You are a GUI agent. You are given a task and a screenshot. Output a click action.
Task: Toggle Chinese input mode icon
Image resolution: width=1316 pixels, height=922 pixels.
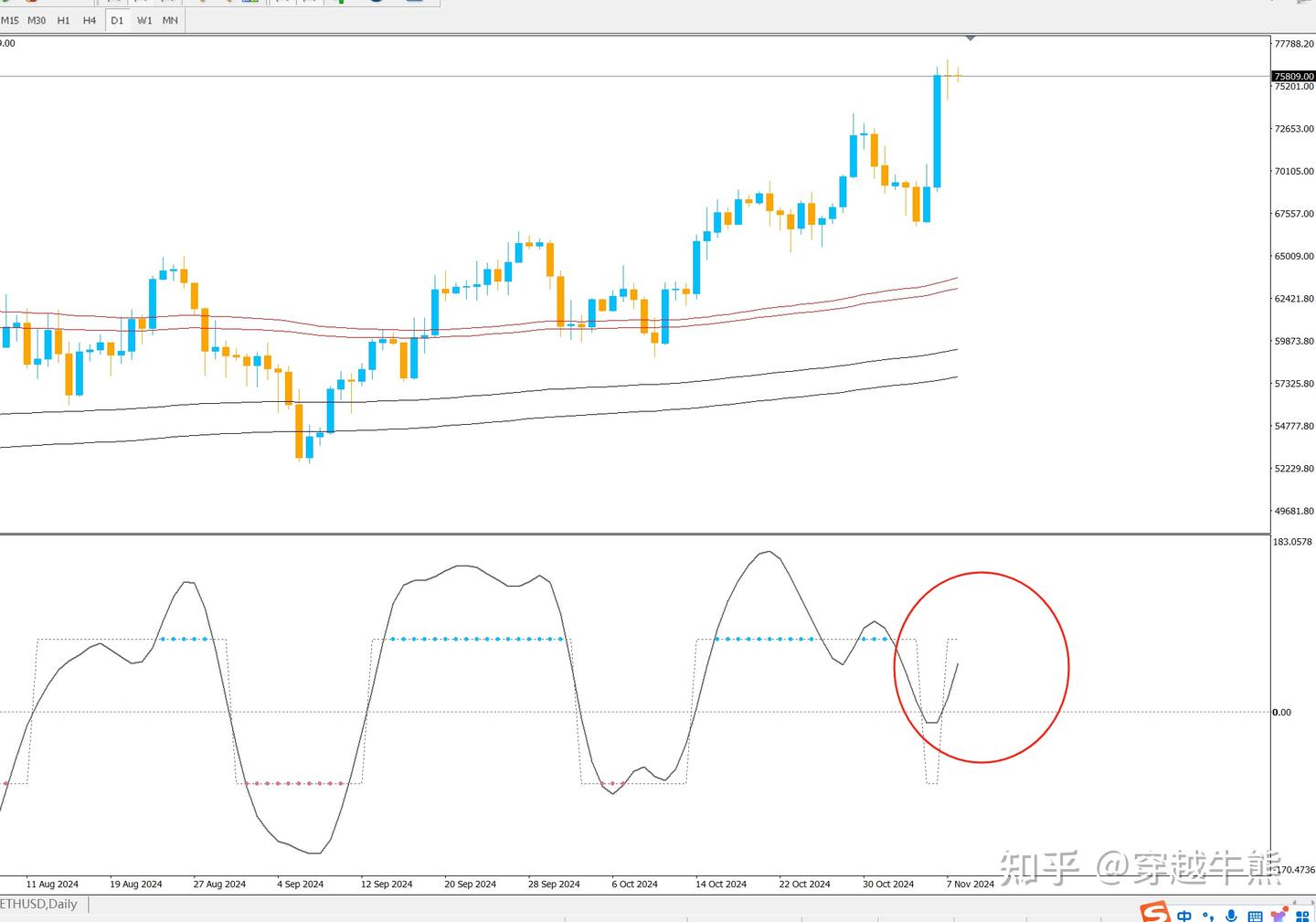click(x=1184, y=916)
